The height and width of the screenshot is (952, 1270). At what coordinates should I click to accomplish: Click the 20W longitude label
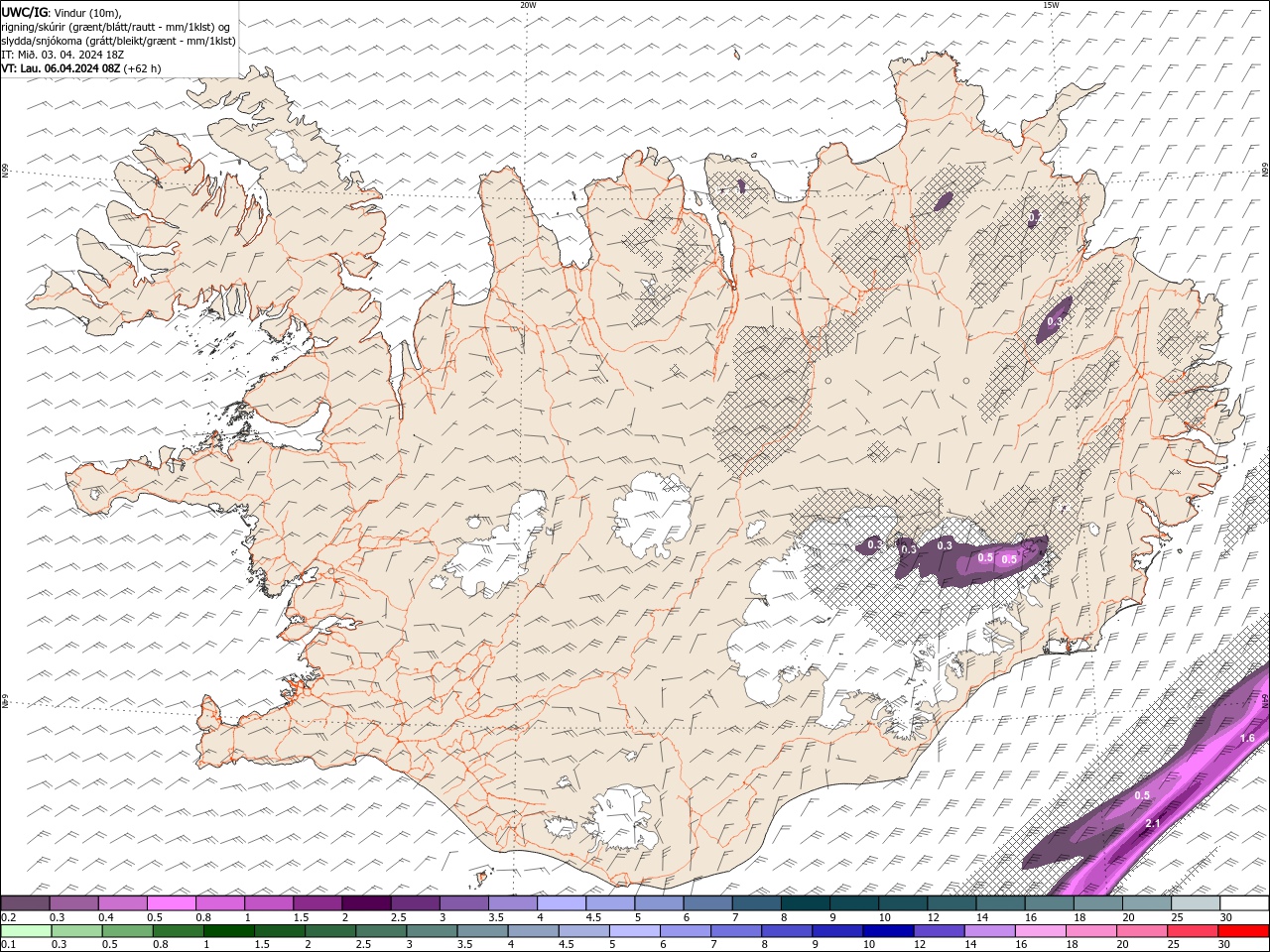(528, 5)
